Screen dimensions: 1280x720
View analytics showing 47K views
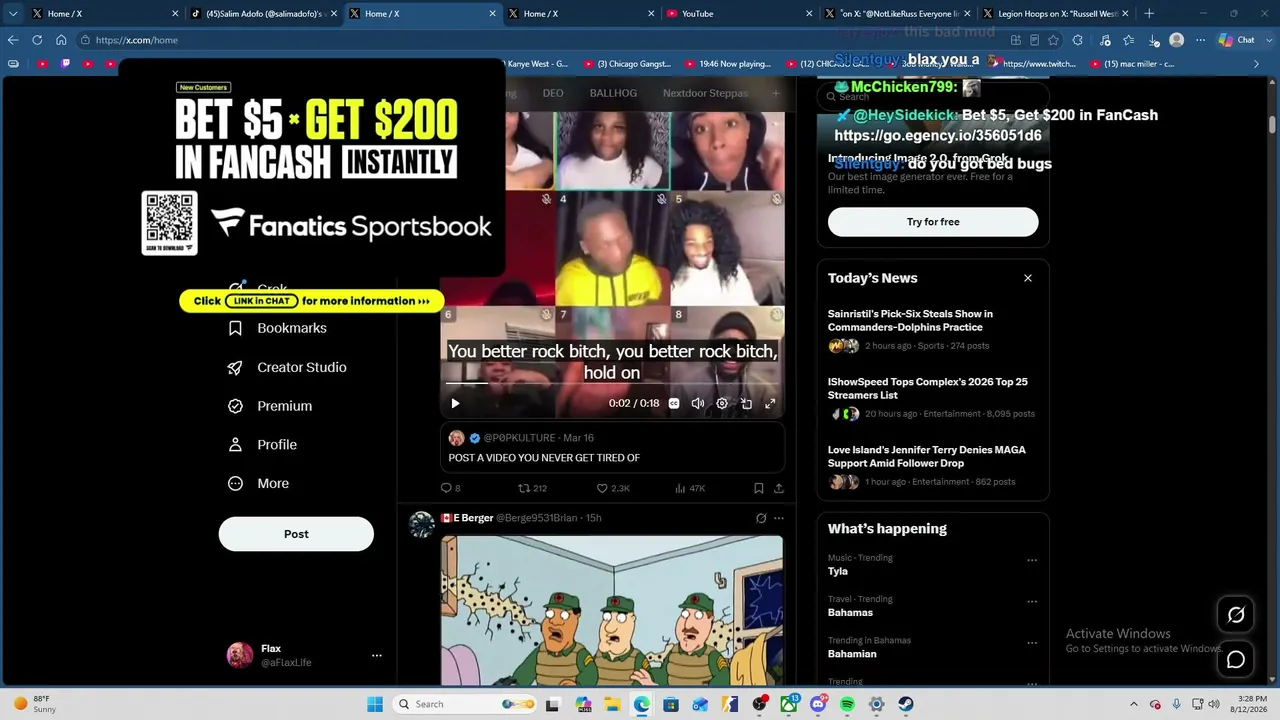[x=690, y=488]
